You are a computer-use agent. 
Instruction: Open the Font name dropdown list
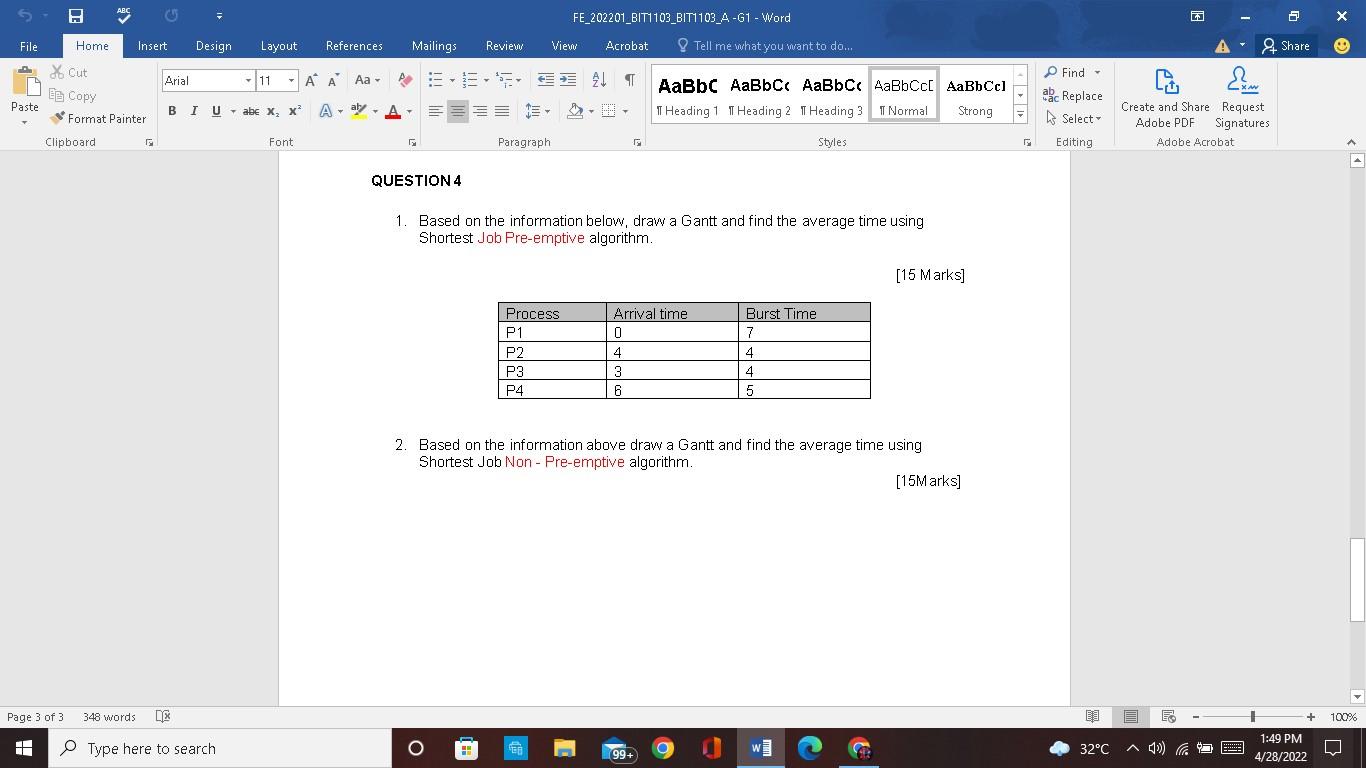[246, 80]
